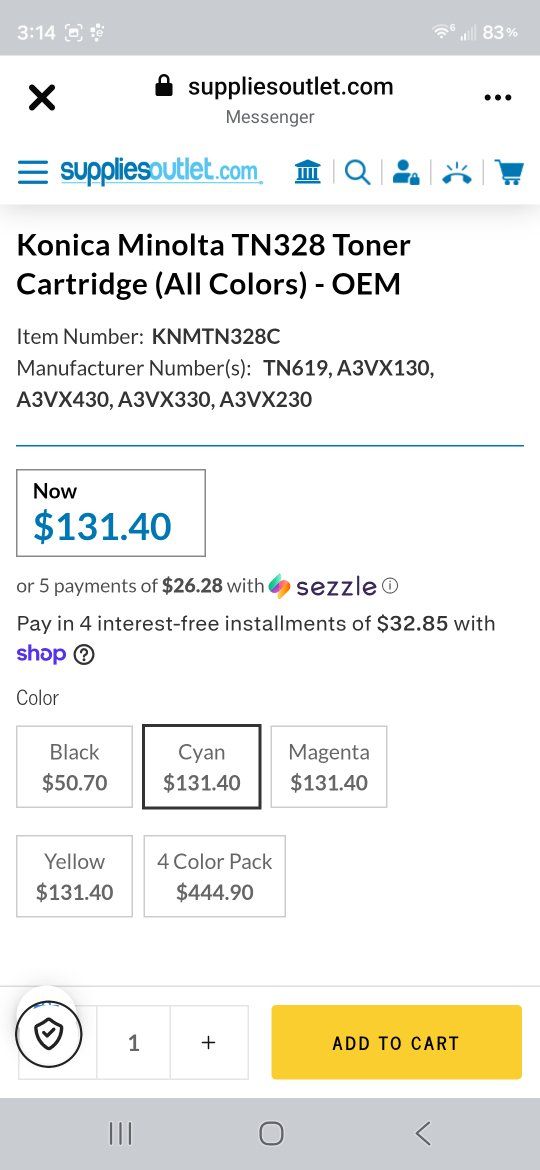Viewport: 540px width, 1170px height.
Task: Tap the Sezzle info icon
Action: 390,586
